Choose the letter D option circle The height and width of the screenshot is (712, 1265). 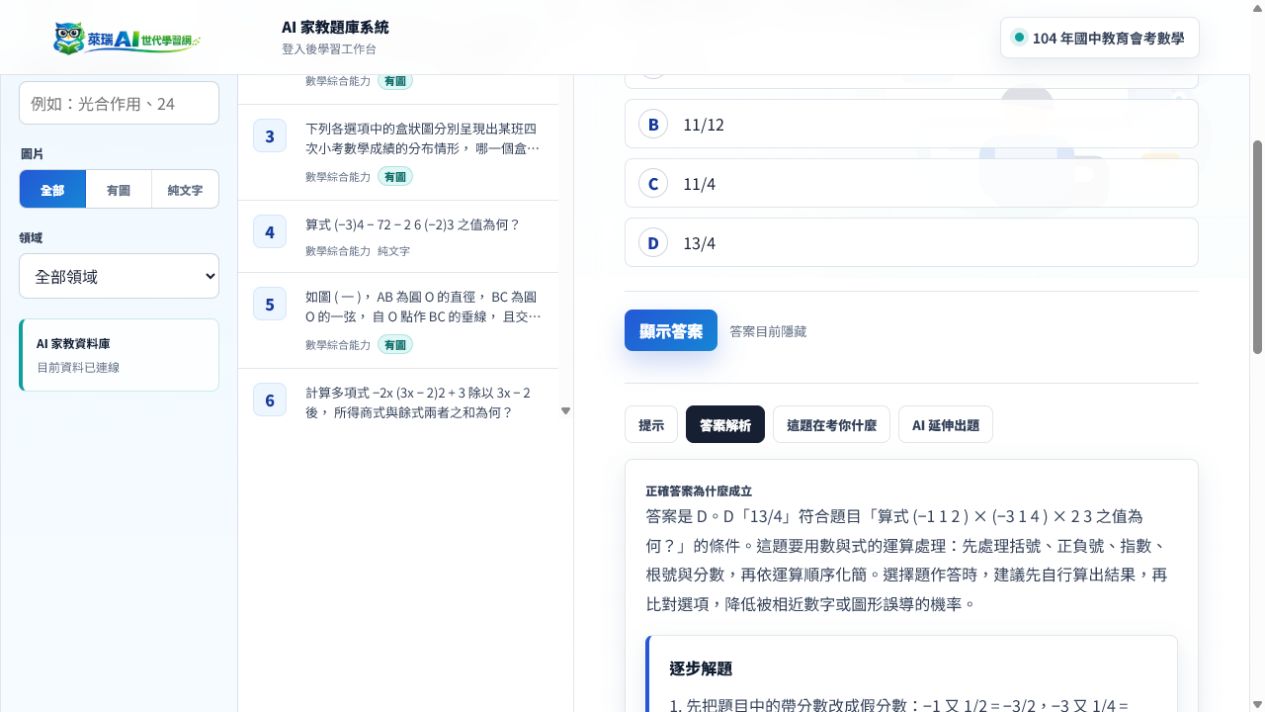pyautogui.click(x=653, y=243)
